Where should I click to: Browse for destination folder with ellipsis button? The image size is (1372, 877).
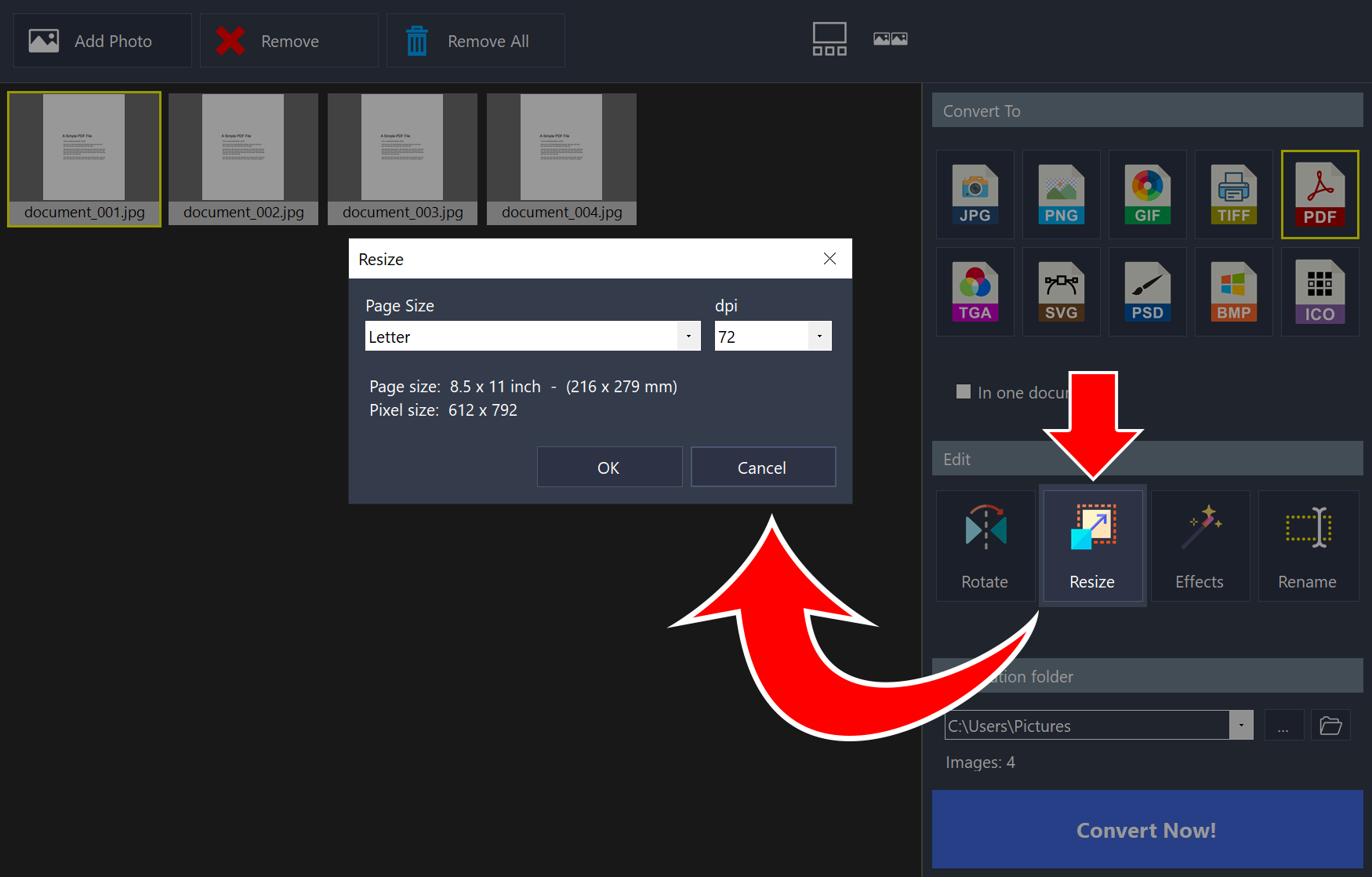pos(1283,726)
